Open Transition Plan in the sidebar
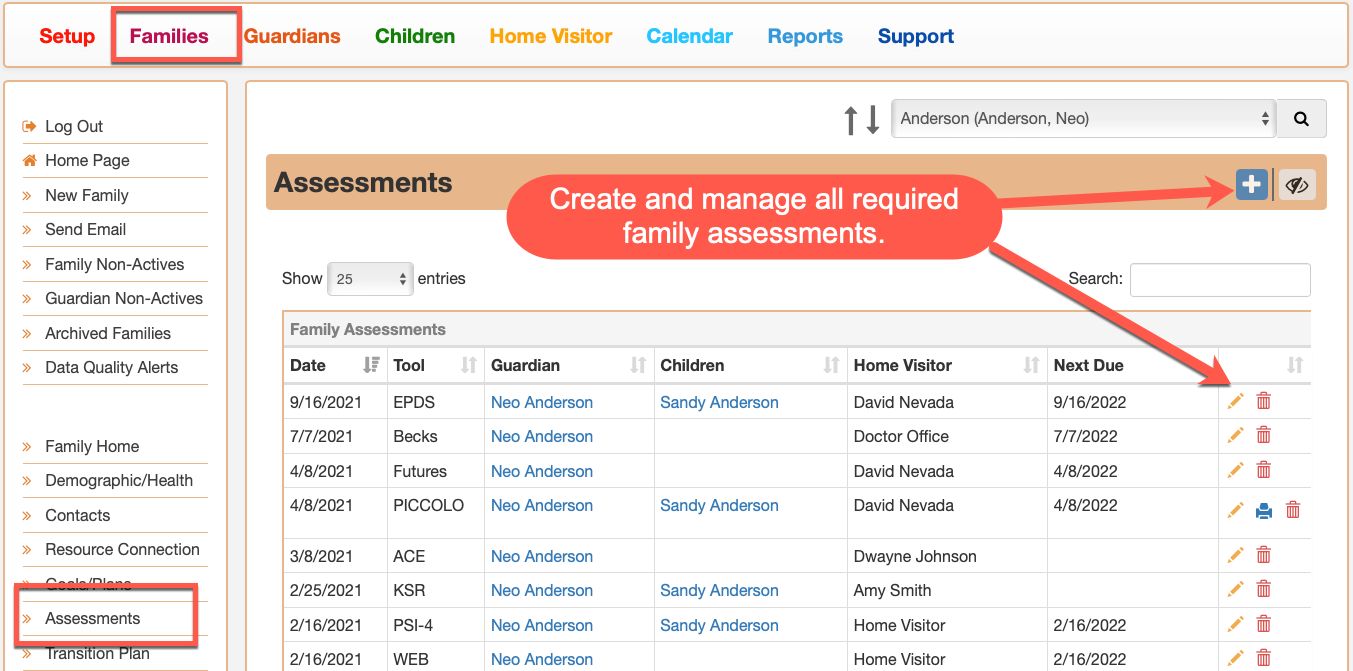The image size is (1353, 671). [x=97, y=653]
